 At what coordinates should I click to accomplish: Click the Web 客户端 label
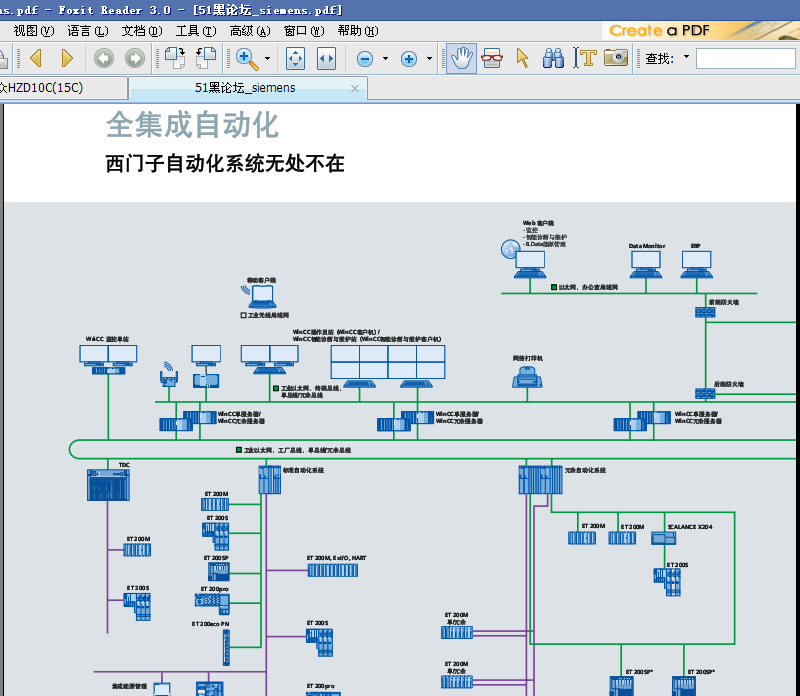tap(538, 223)
